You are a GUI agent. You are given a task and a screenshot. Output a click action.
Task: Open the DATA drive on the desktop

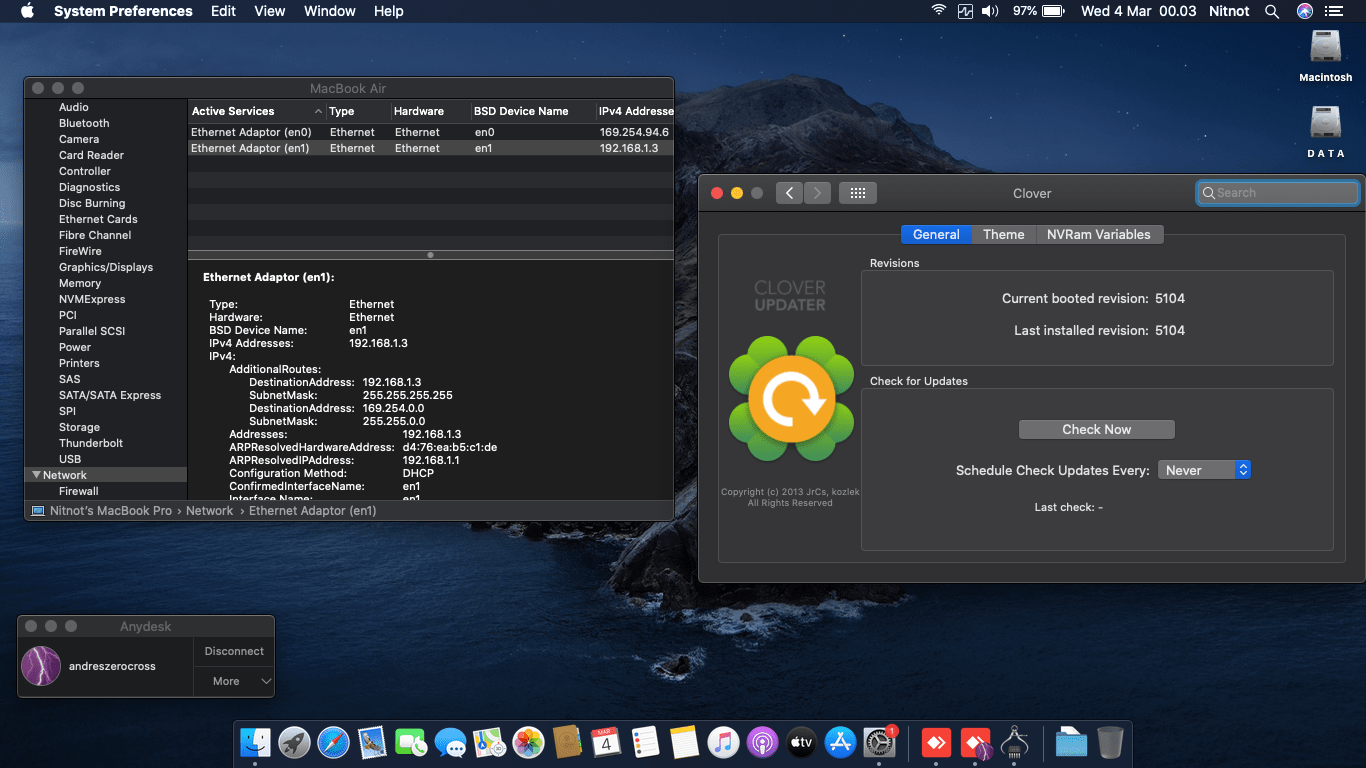pyautogui.click(x=1326, y=132)
